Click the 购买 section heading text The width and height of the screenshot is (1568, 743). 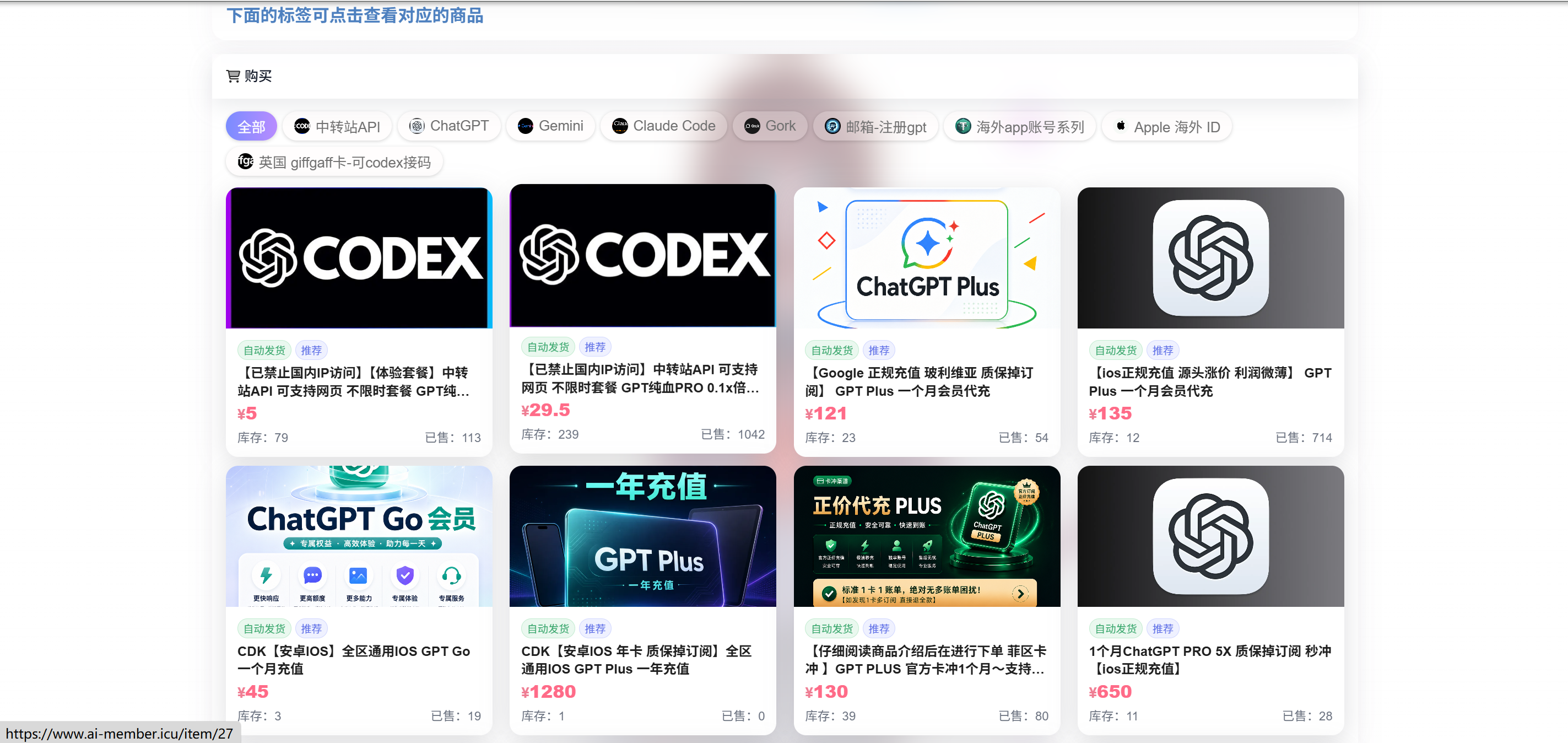258,76
